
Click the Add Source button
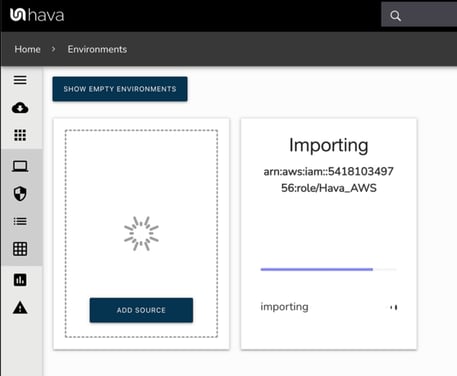pyautogui.click(x=141, y=310)
